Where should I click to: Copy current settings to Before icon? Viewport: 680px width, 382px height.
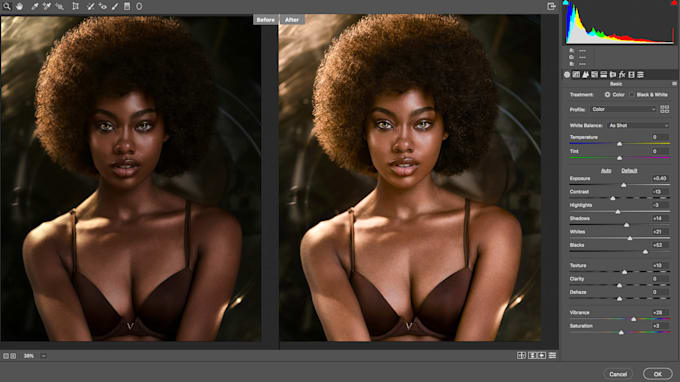click(x=542, y=356)
